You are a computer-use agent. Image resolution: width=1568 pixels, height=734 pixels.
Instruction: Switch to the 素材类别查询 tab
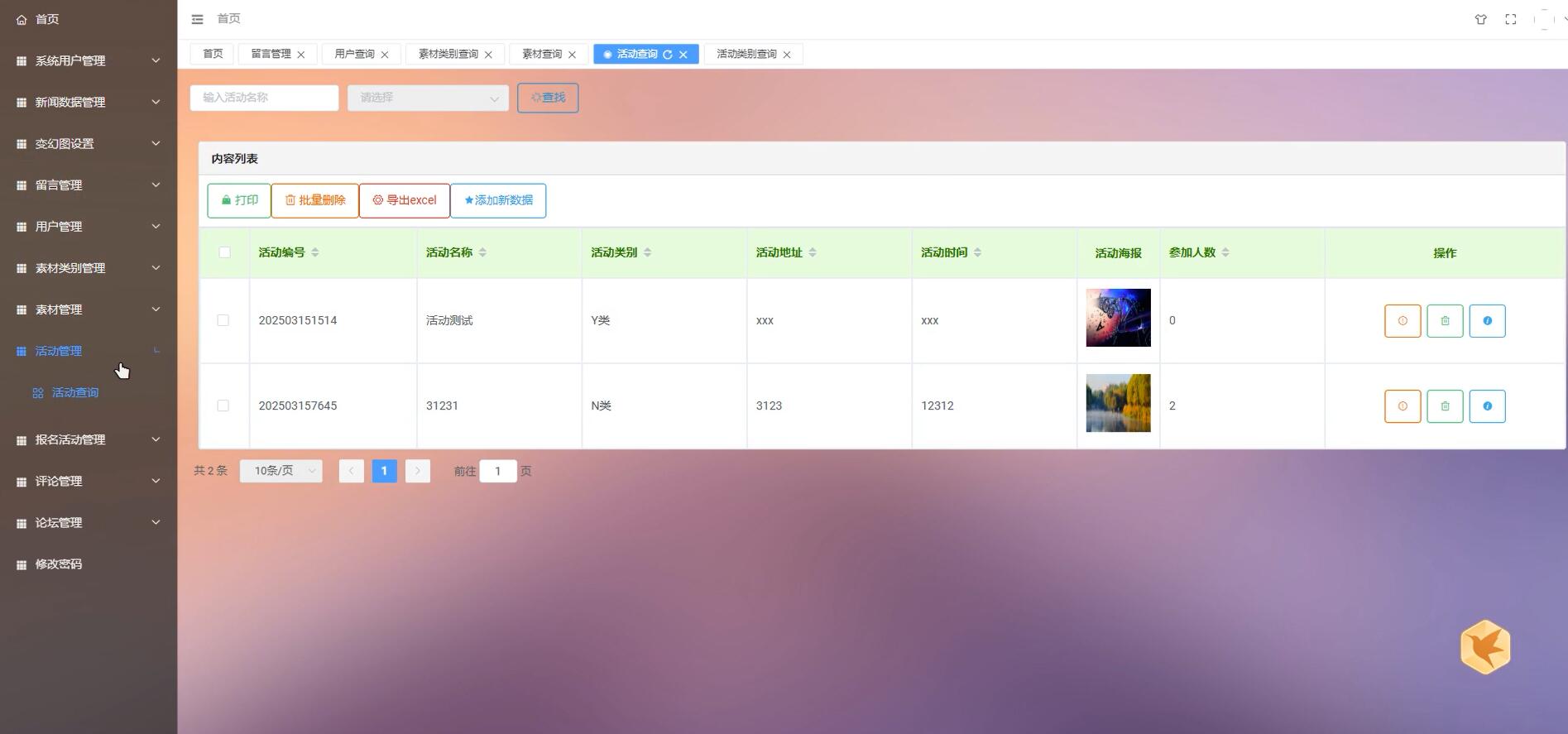tap(448, 54)
